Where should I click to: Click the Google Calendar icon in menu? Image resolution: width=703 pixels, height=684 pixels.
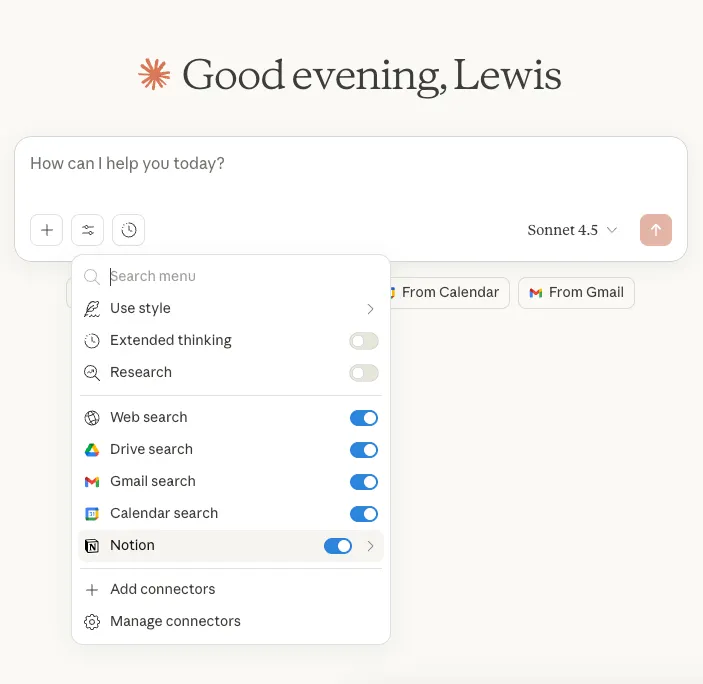click(92, 514)
